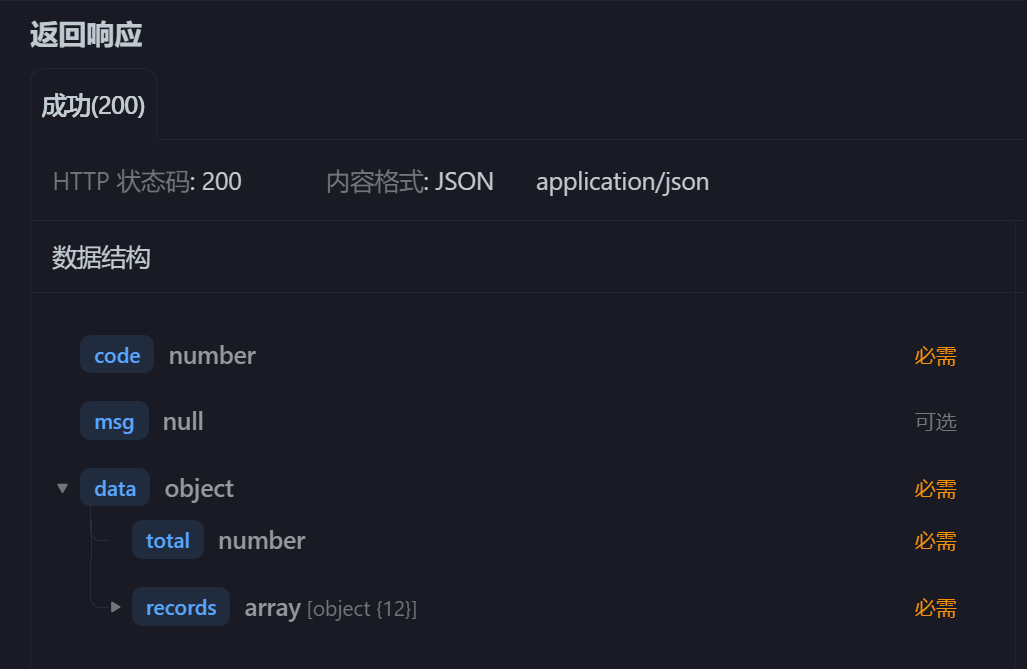The height and width of the screenshot is (669, 1027).
Task: Select the records field name tag
Action: coord(181,607)
